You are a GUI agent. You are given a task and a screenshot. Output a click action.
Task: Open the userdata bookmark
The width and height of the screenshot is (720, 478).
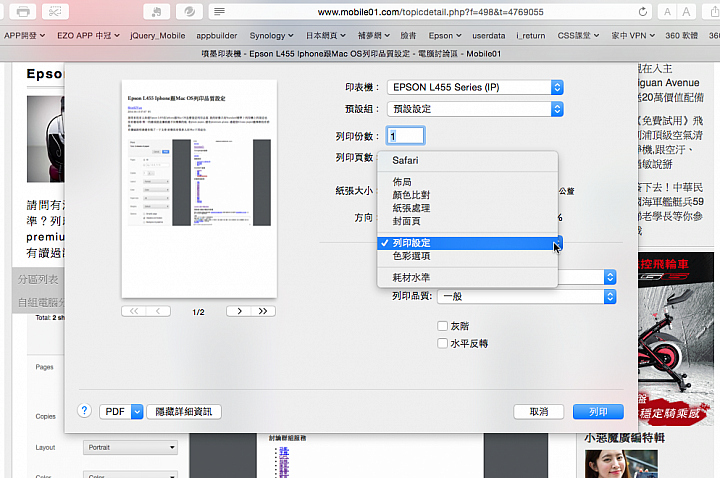pyautogui.click(x=489, y=35)
